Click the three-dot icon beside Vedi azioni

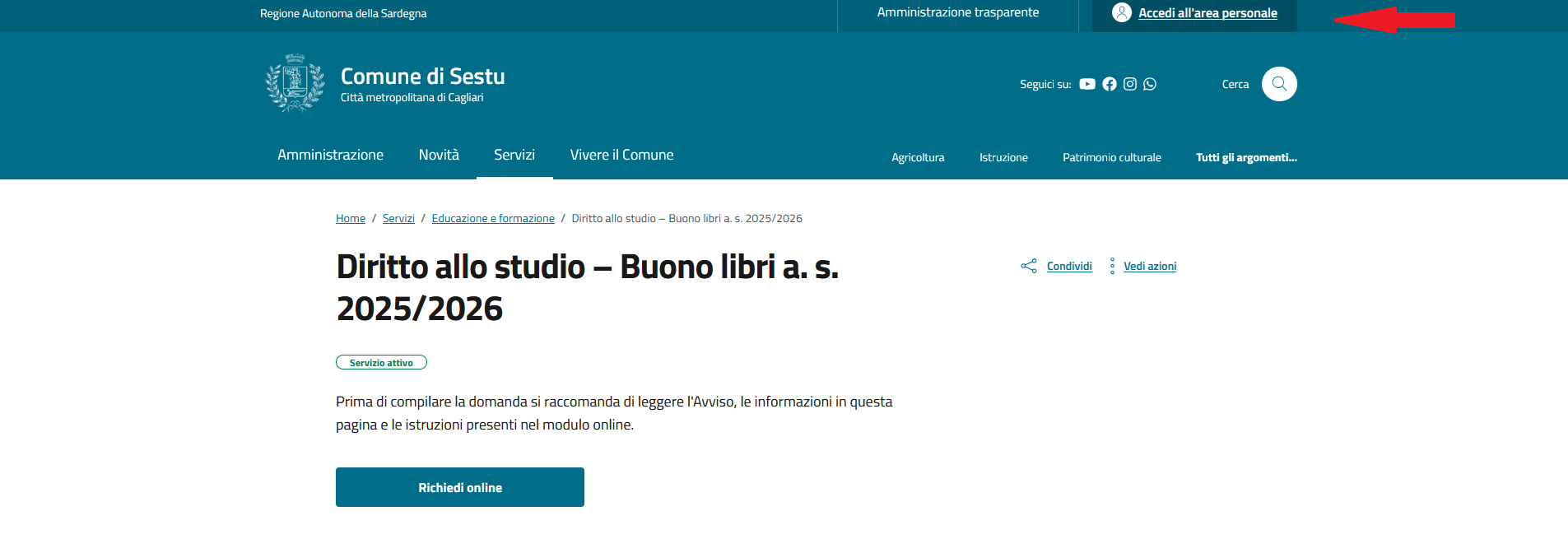(x=1112, y=266)
